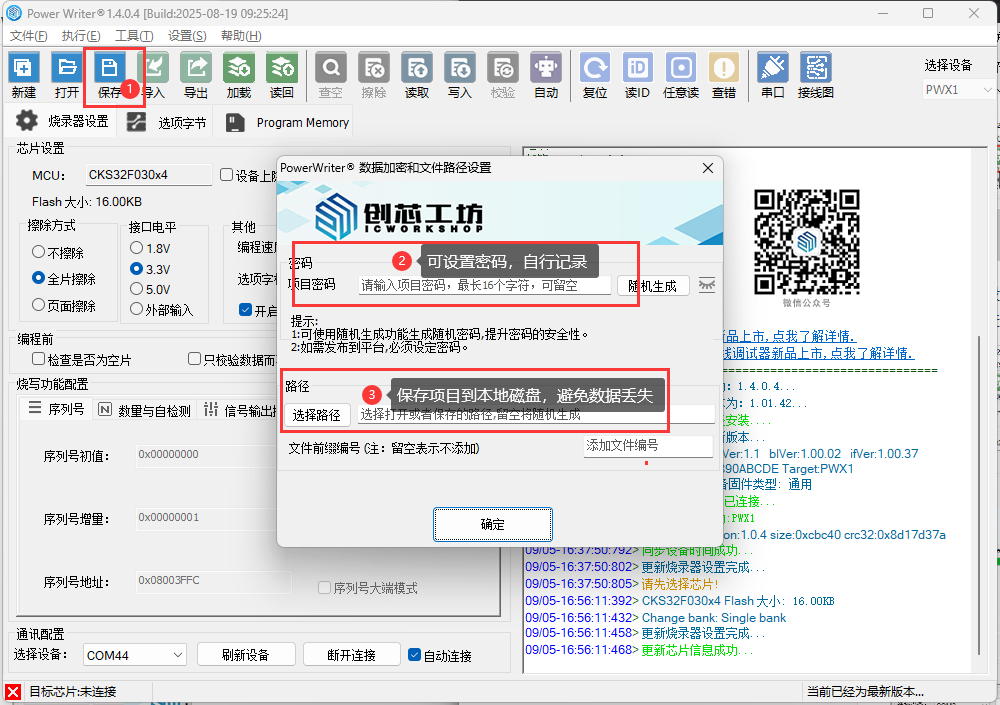Click the 序列号地址 0x08003FFC field

click(214, 581)
